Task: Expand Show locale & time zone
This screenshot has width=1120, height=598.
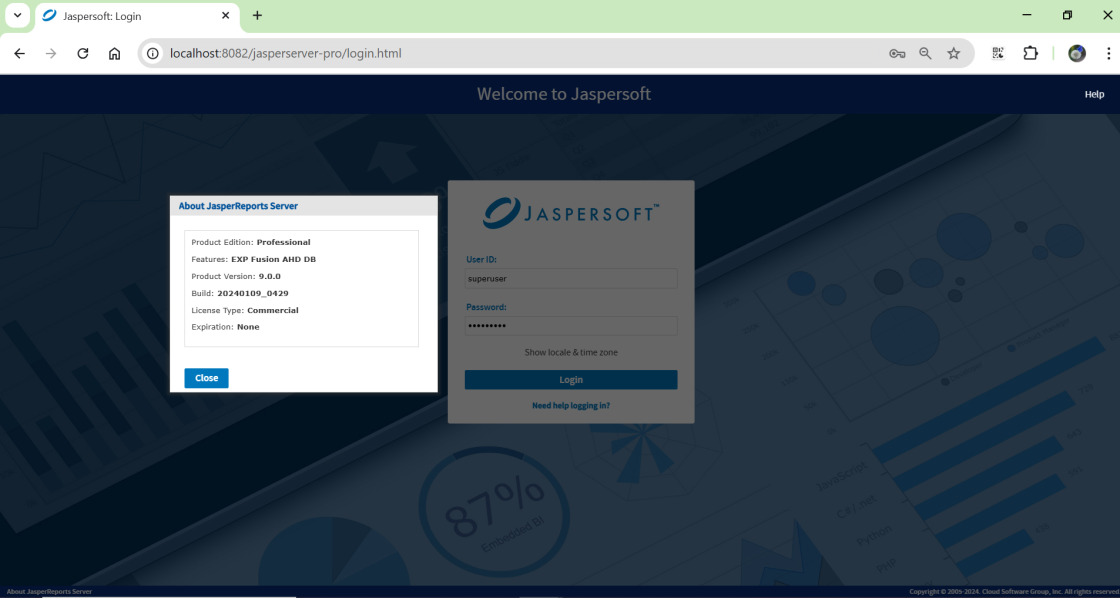Action: point(571,353)
